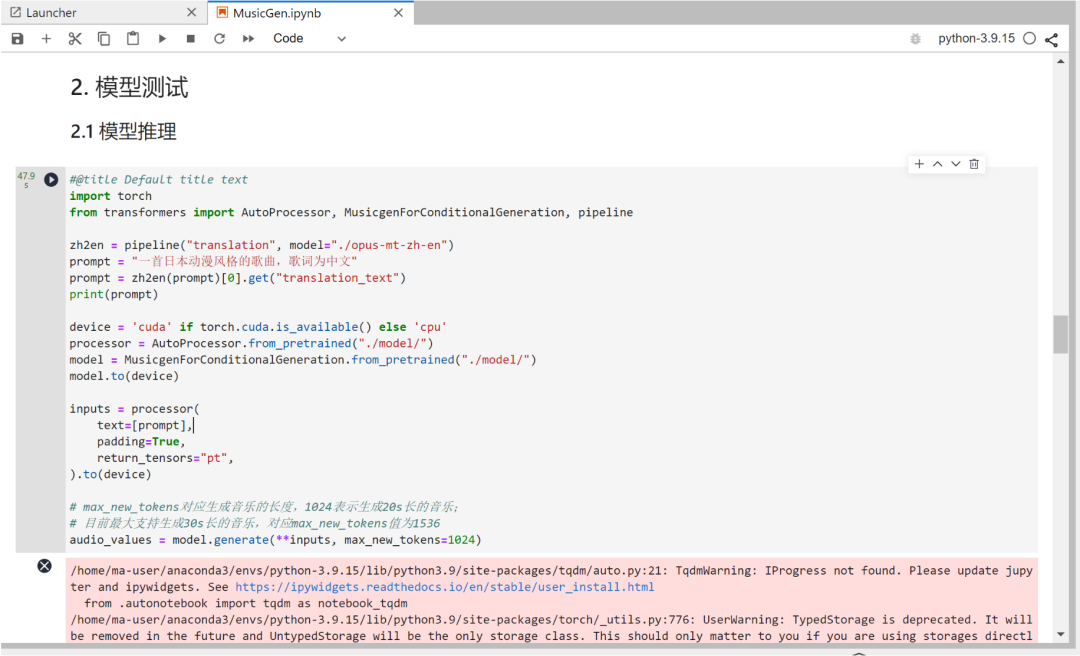Click the vertical scrollbar thumb

(x=1060, y=334)
